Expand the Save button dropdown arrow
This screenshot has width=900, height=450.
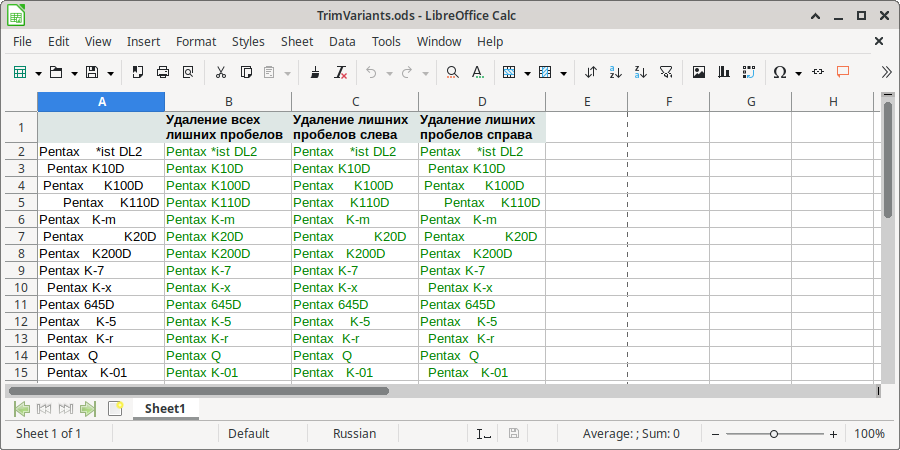click(x=110, y=73)
